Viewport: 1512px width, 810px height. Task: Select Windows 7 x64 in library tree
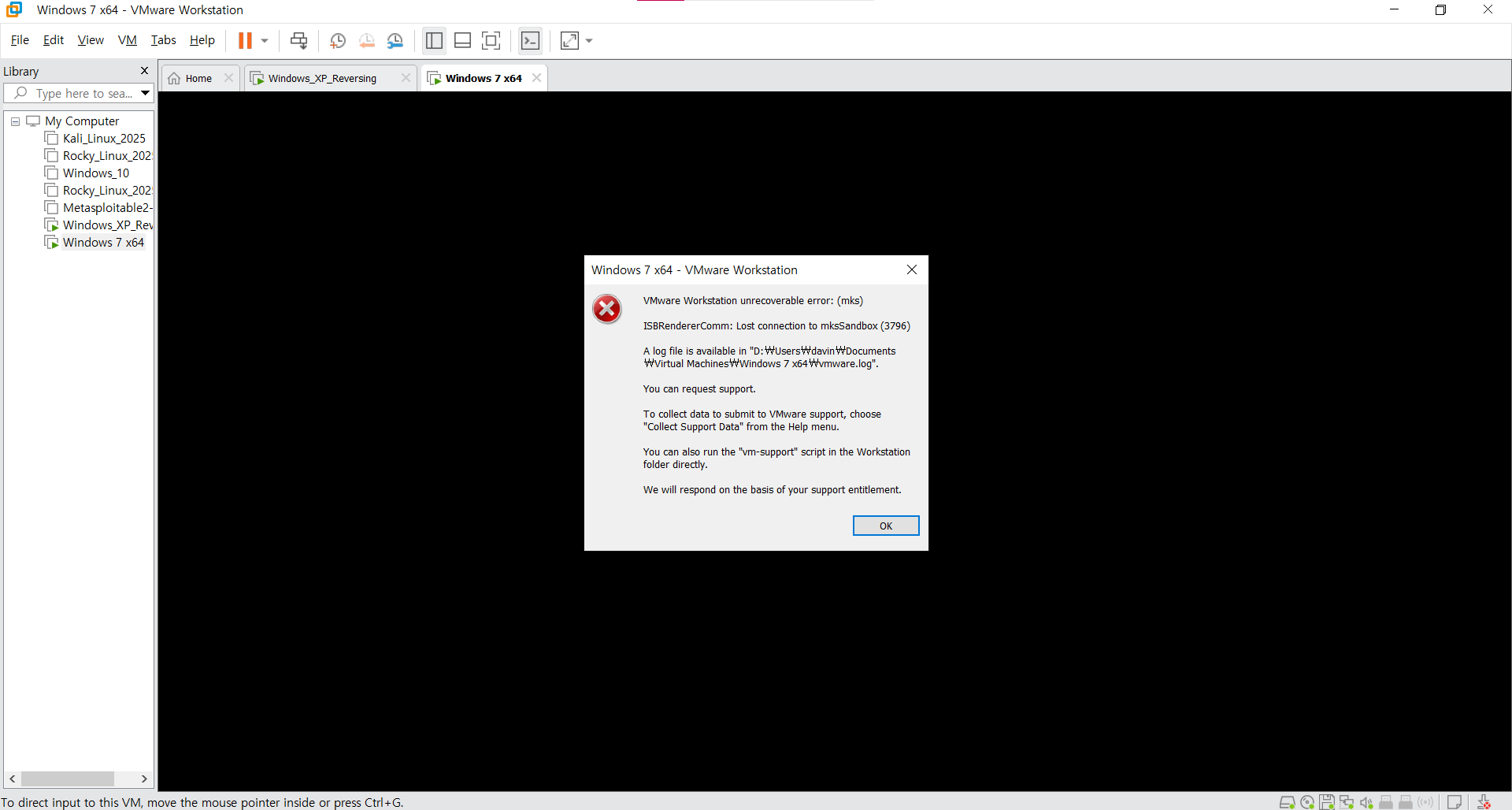103,243
